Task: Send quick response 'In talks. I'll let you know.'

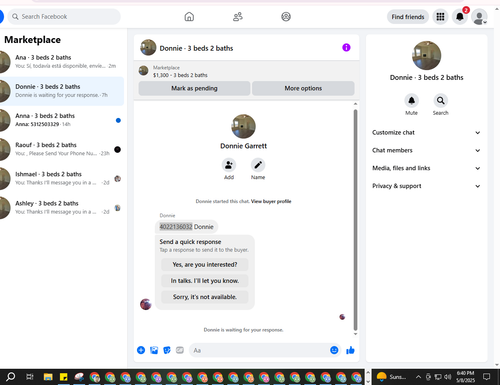Action: [205, 281]
